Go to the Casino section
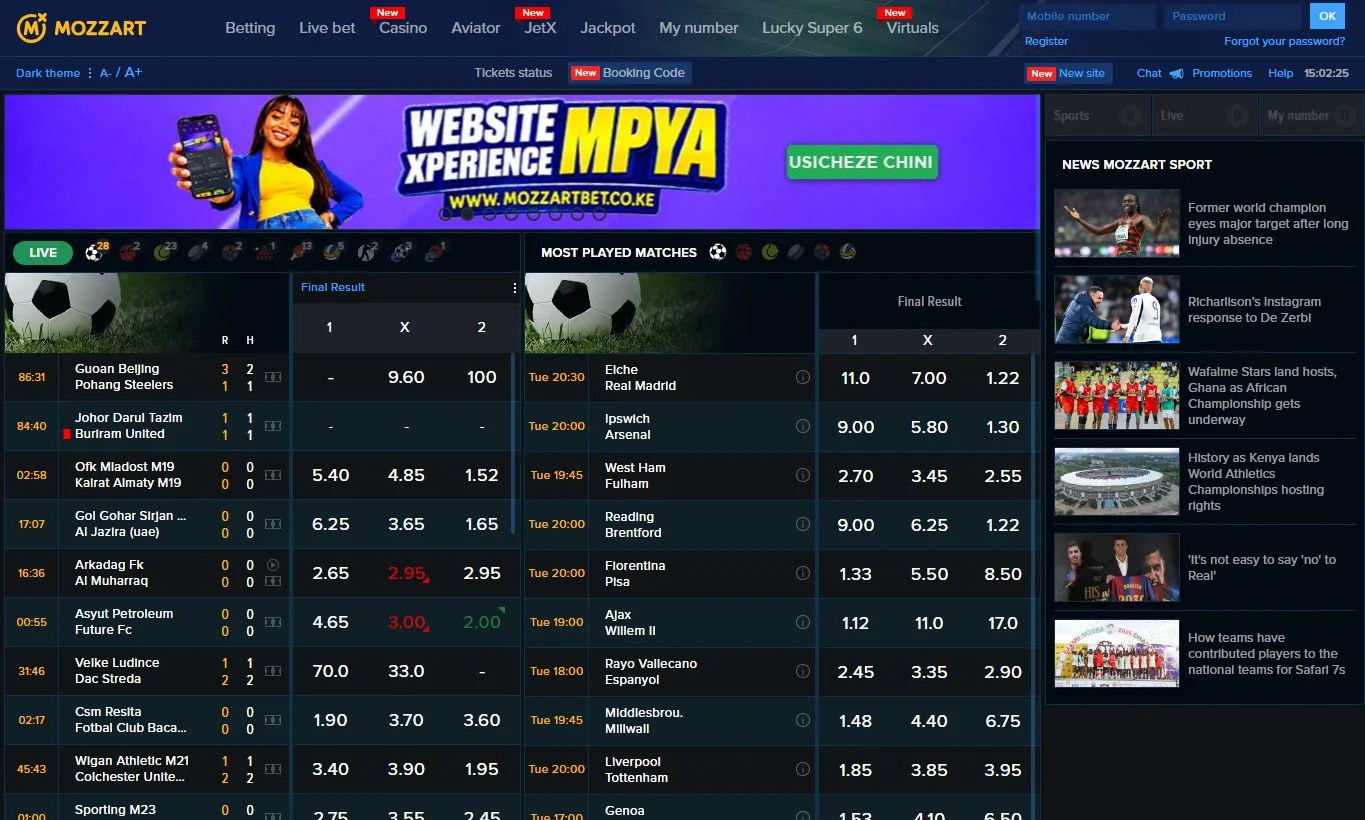This screenshot has height=820, width=1365. (x=403, y=28)
